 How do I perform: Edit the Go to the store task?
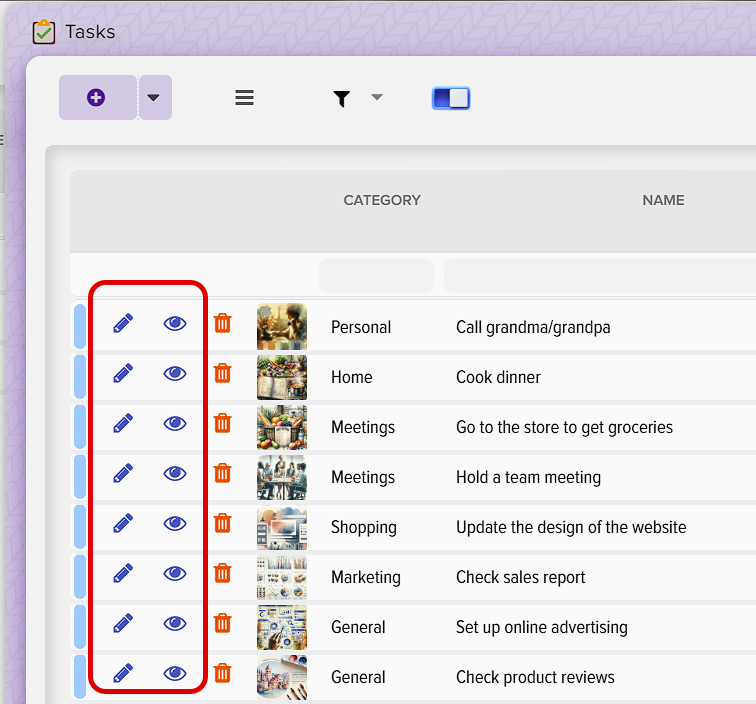123,423
